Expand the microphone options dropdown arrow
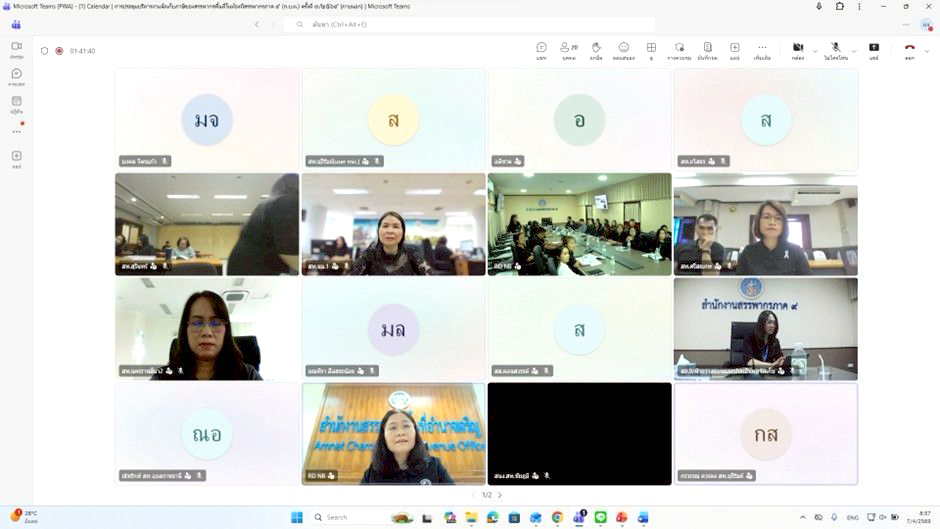Viewport: 940px width, 529px height. (x=852, y=50)
